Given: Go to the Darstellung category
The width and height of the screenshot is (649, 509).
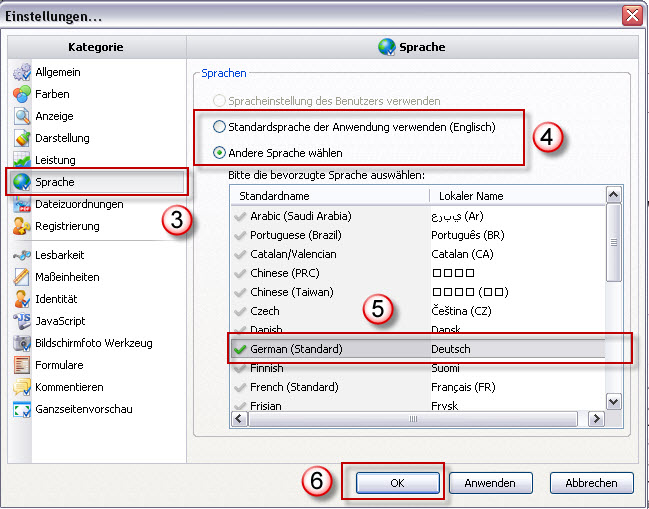Looking at the screenshot, I should pos(62,138).
